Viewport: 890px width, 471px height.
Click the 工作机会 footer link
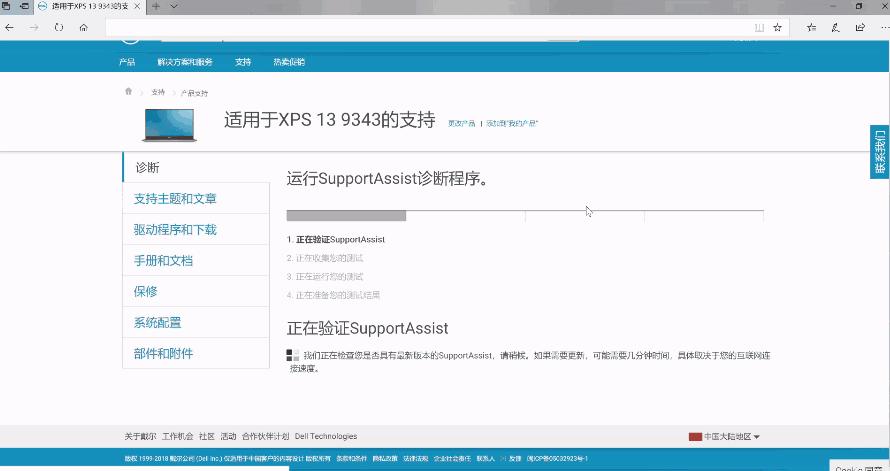[x=178, y=436]
